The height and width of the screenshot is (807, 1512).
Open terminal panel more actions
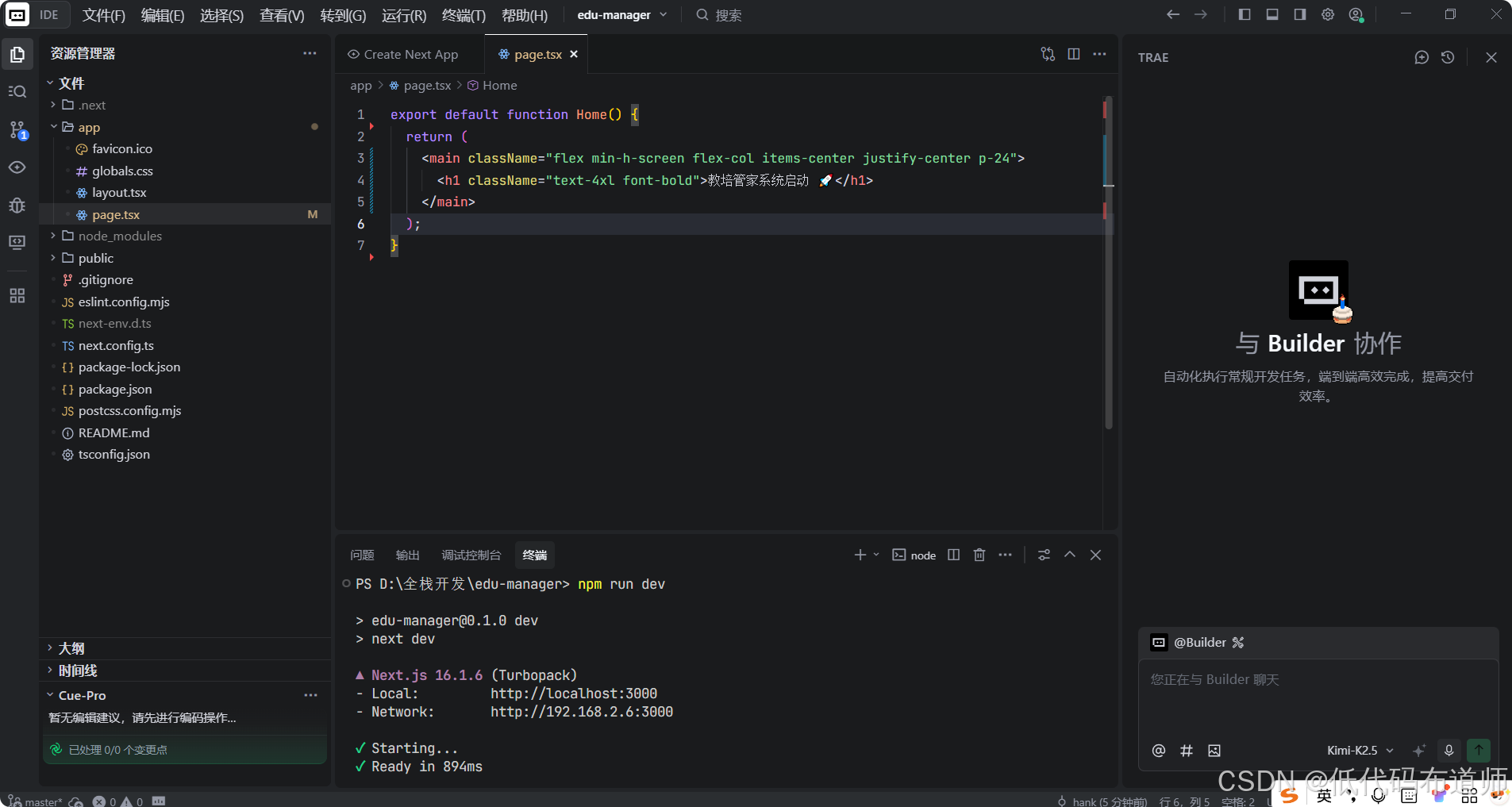[1006, 555]
